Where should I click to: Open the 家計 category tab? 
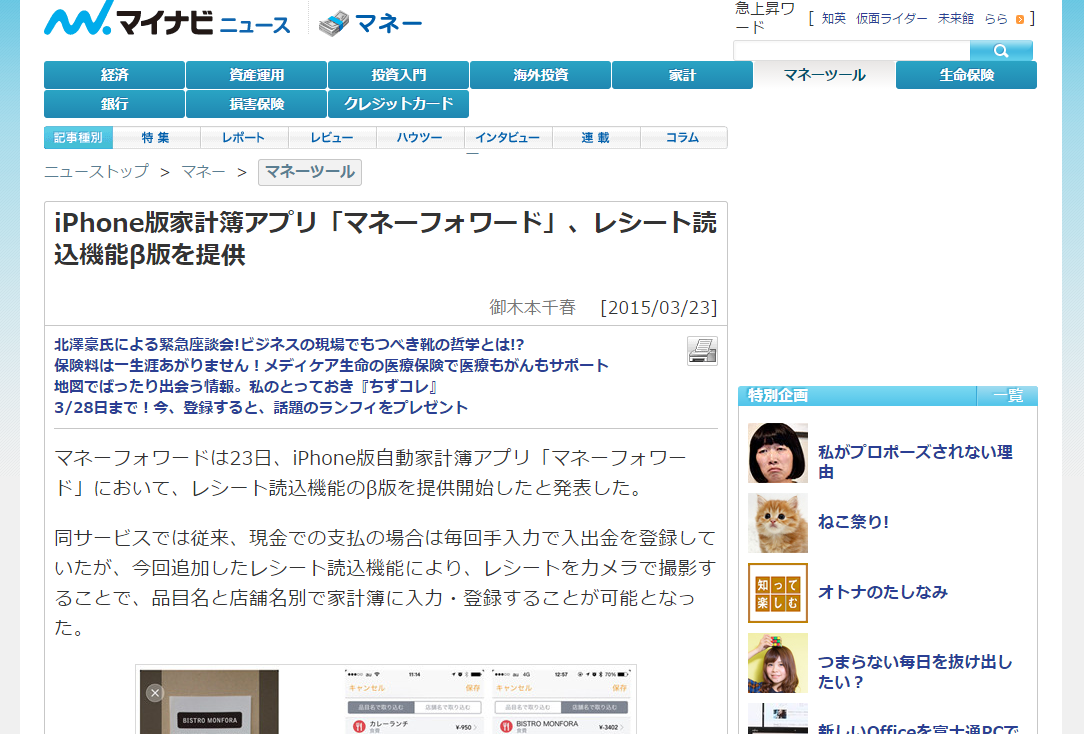tap(682, 75)
